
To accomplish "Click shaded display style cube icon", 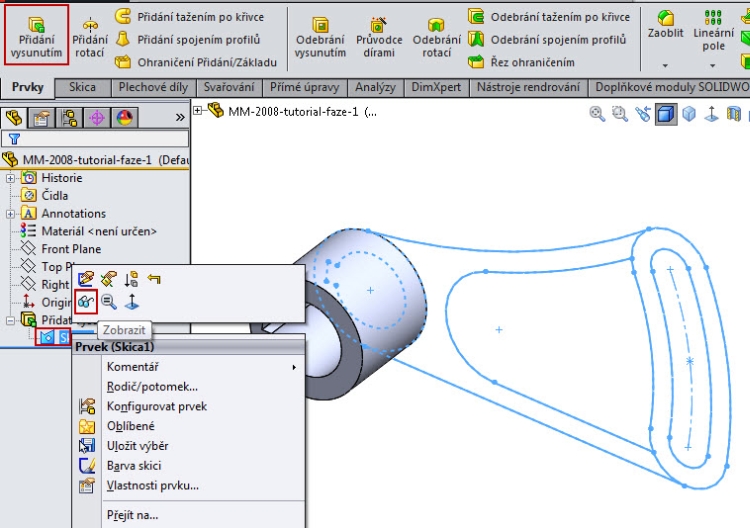I will (x=666, y=114).
